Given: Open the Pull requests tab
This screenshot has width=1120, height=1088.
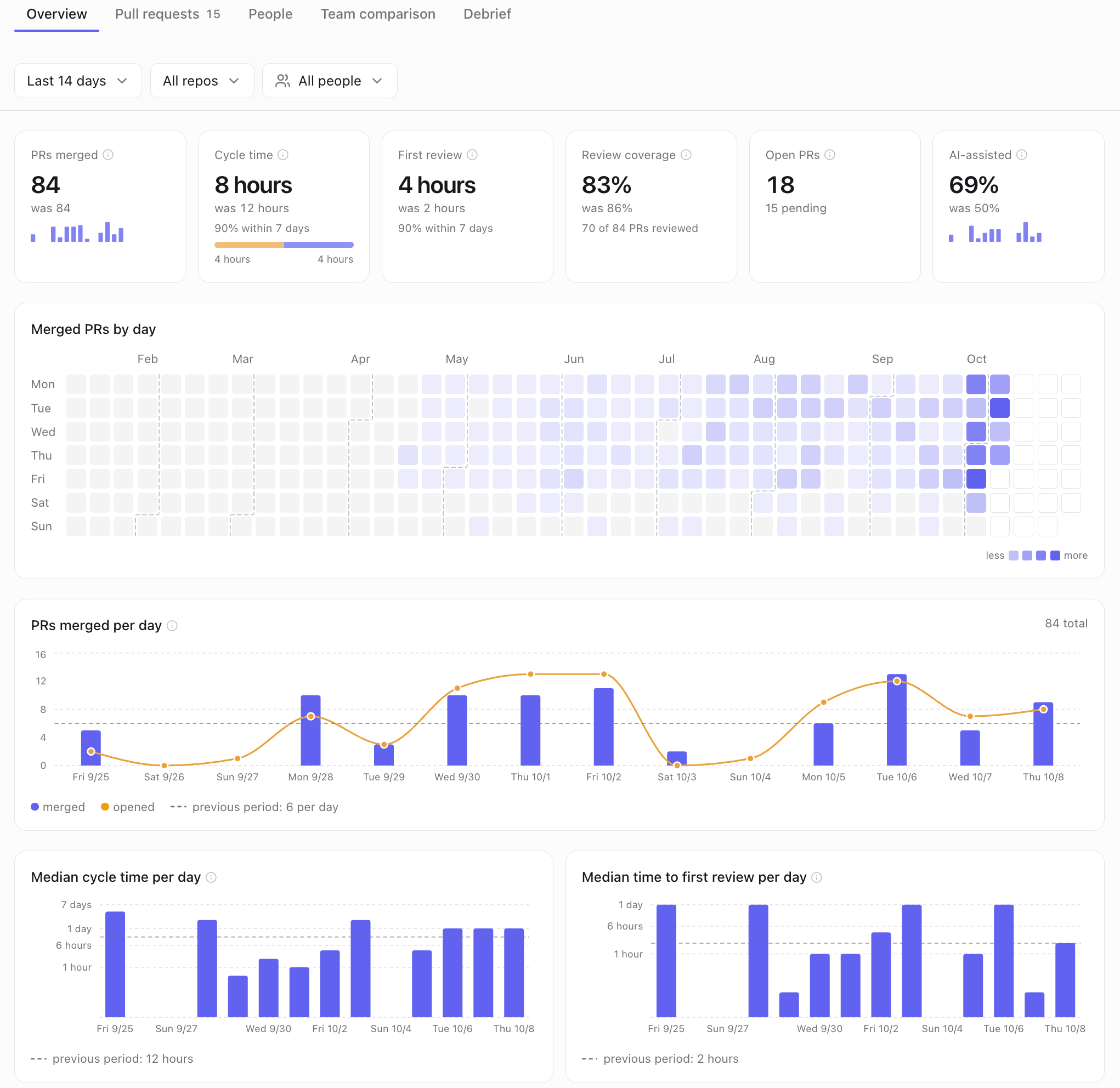Looking at the screenshot, I should [x=167, y=14].
